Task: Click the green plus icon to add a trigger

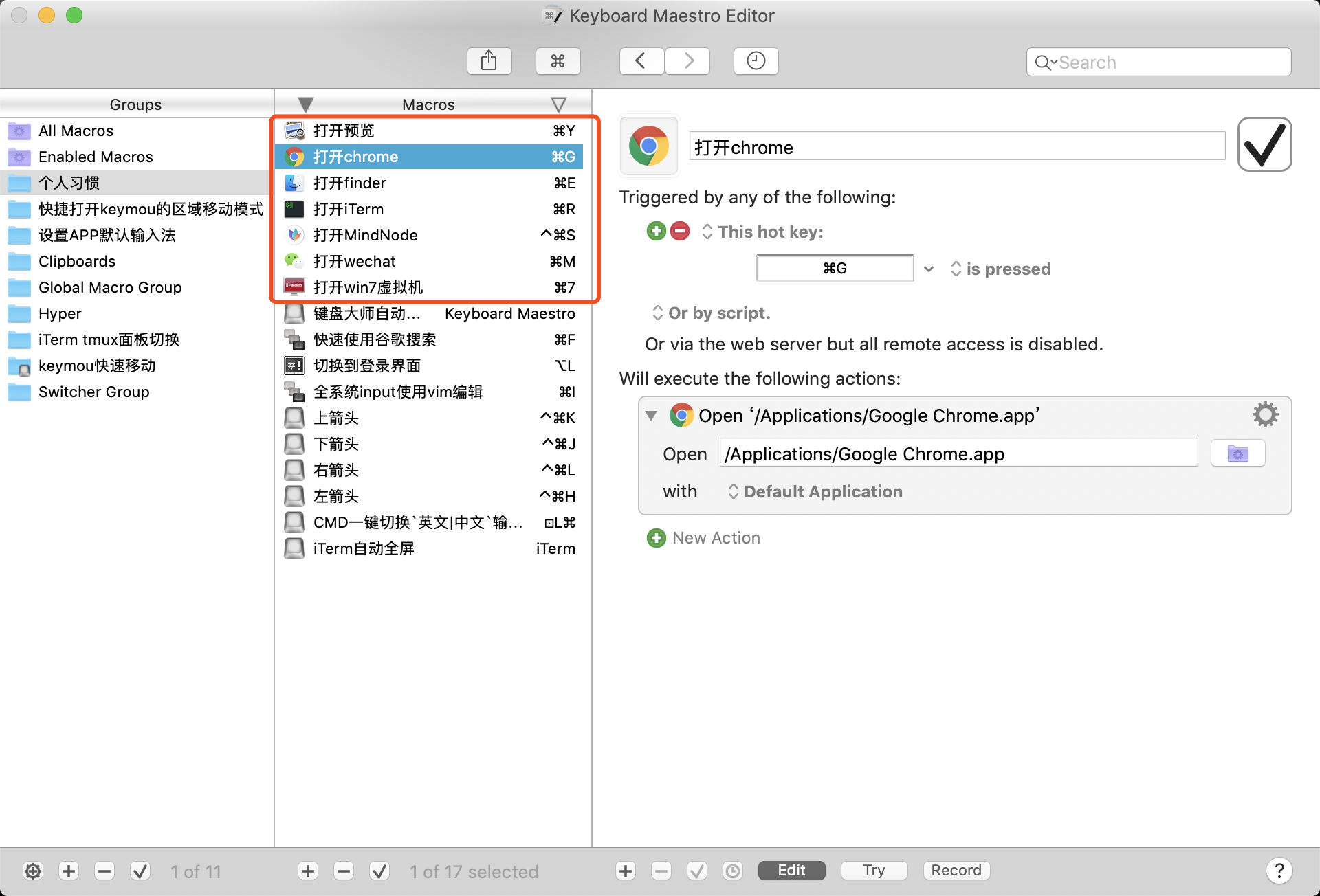Action: (656, 232)
